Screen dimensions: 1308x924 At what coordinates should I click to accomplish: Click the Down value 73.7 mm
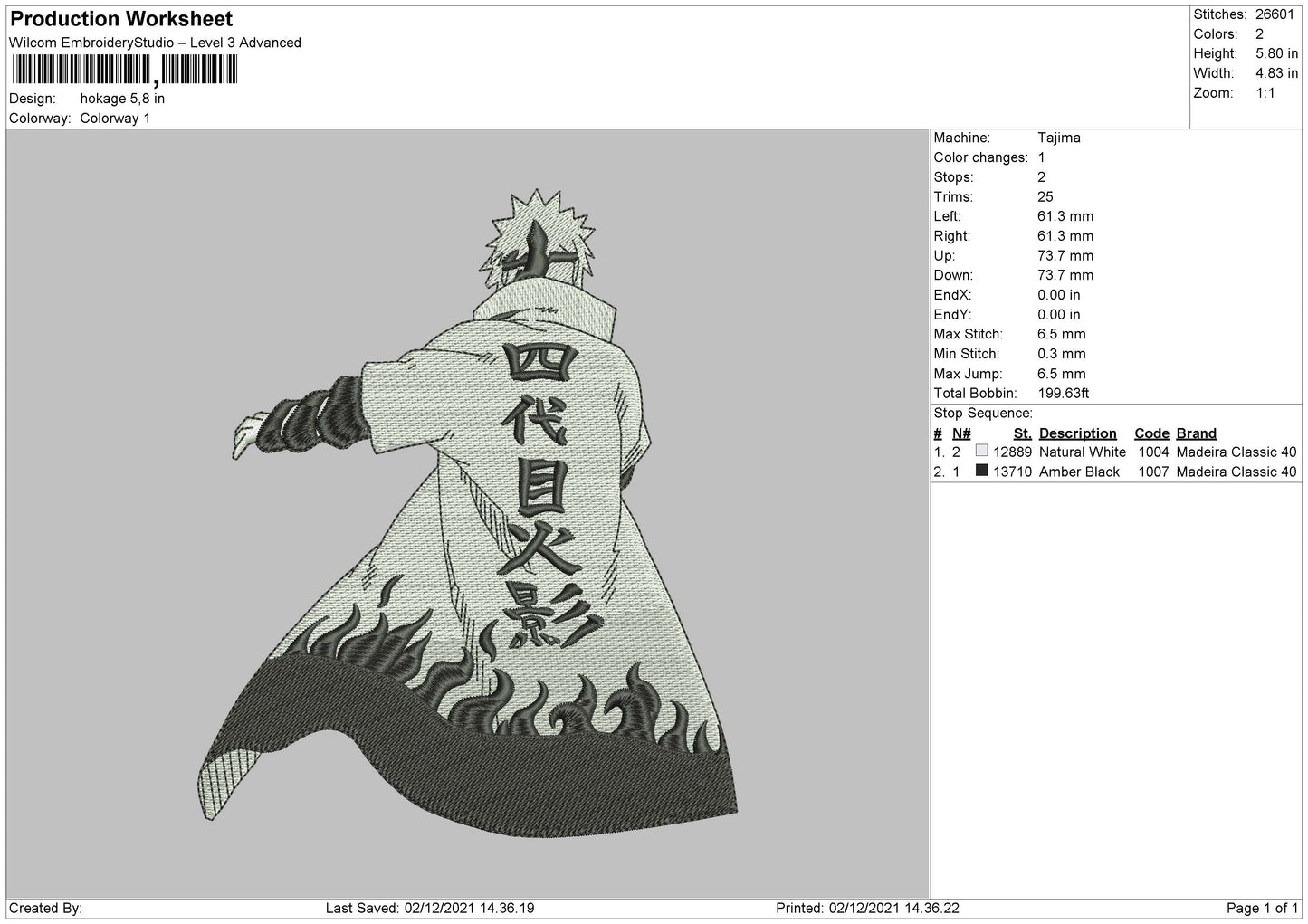click(x=1065, y=275)
